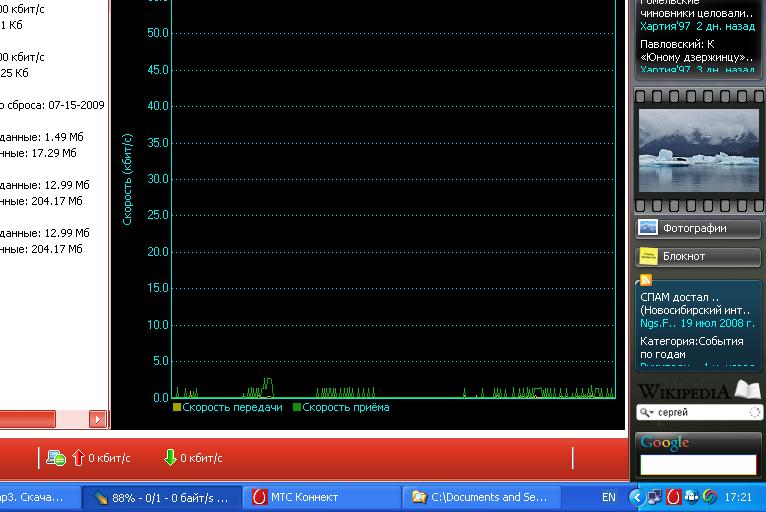
Task: Click the green download speed arrow
Action: point(169,458)
